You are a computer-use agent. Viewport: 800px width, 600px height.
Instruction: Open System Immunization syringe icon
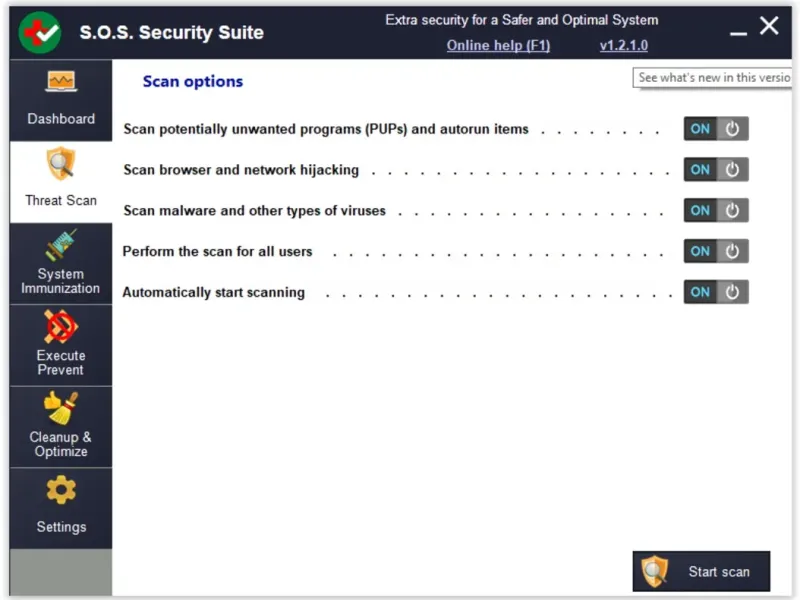click(x=61, y=245)
